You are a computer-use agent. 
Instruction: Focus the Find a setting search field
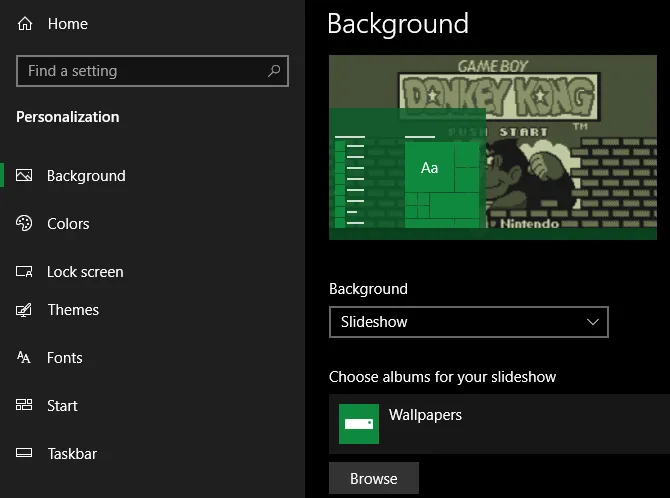click(x=140, y=71)
